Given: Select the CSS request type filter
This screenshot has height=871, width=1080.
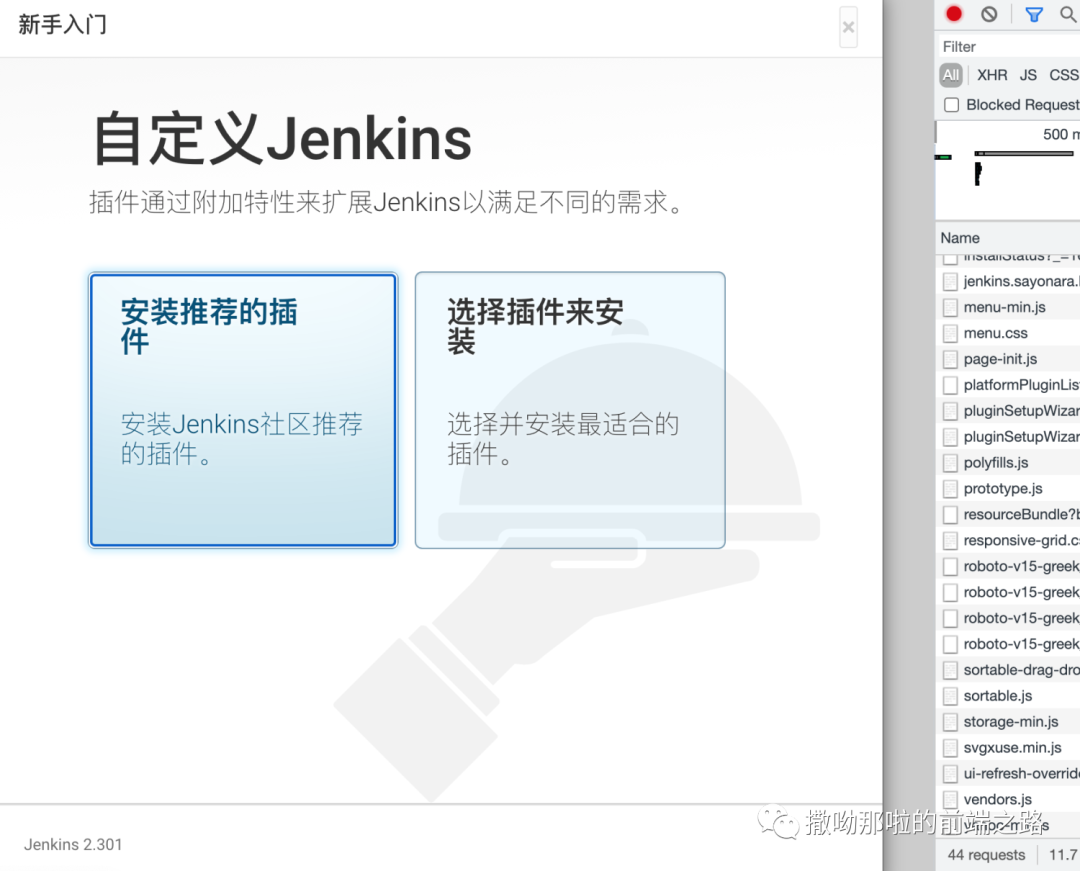Looking at the screenshot, I should tap(1064, 75).
